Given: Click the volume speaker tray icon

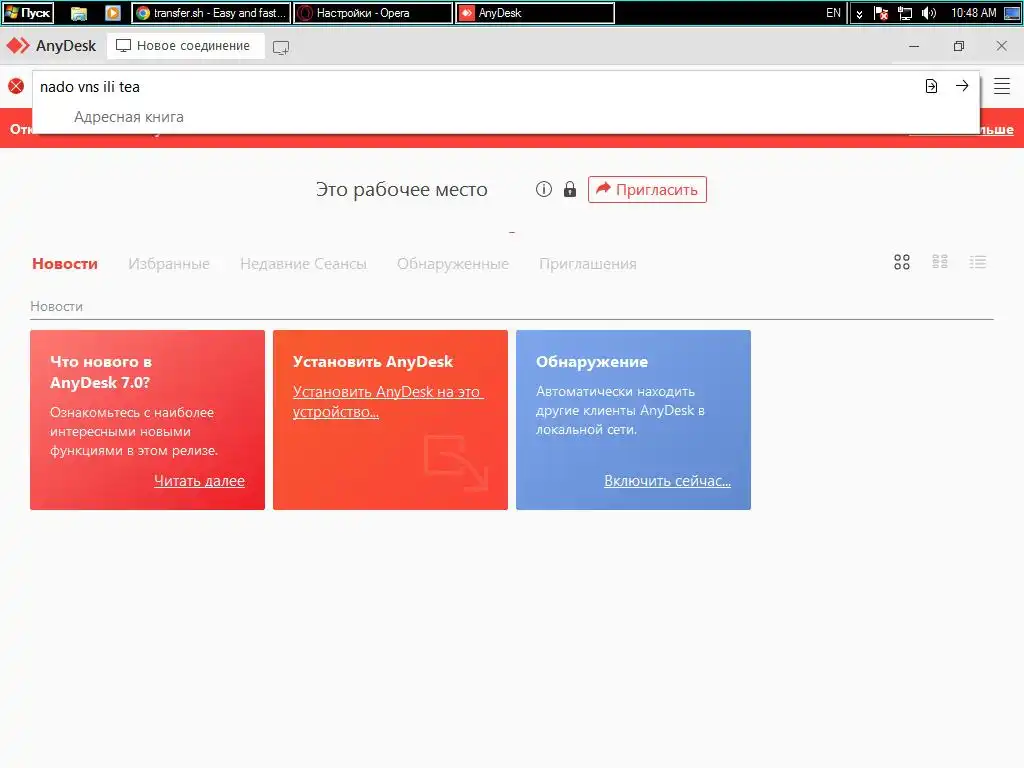Looking at the screenshot, I should point(929,13).
